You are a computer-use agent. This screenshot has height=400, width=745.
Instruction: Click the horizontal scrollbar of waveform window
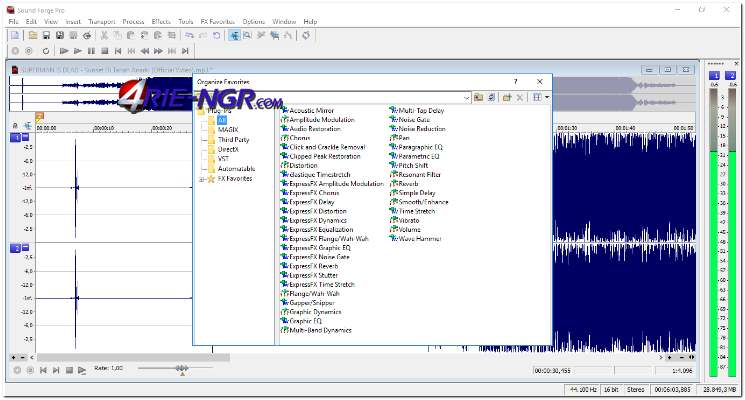click(x=134, y=357)
